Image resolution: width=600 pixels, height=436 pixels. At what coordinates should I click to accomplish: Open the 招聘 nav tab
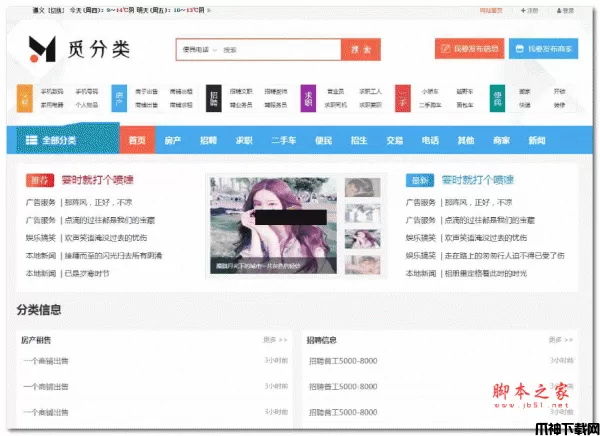coord(208,140)
